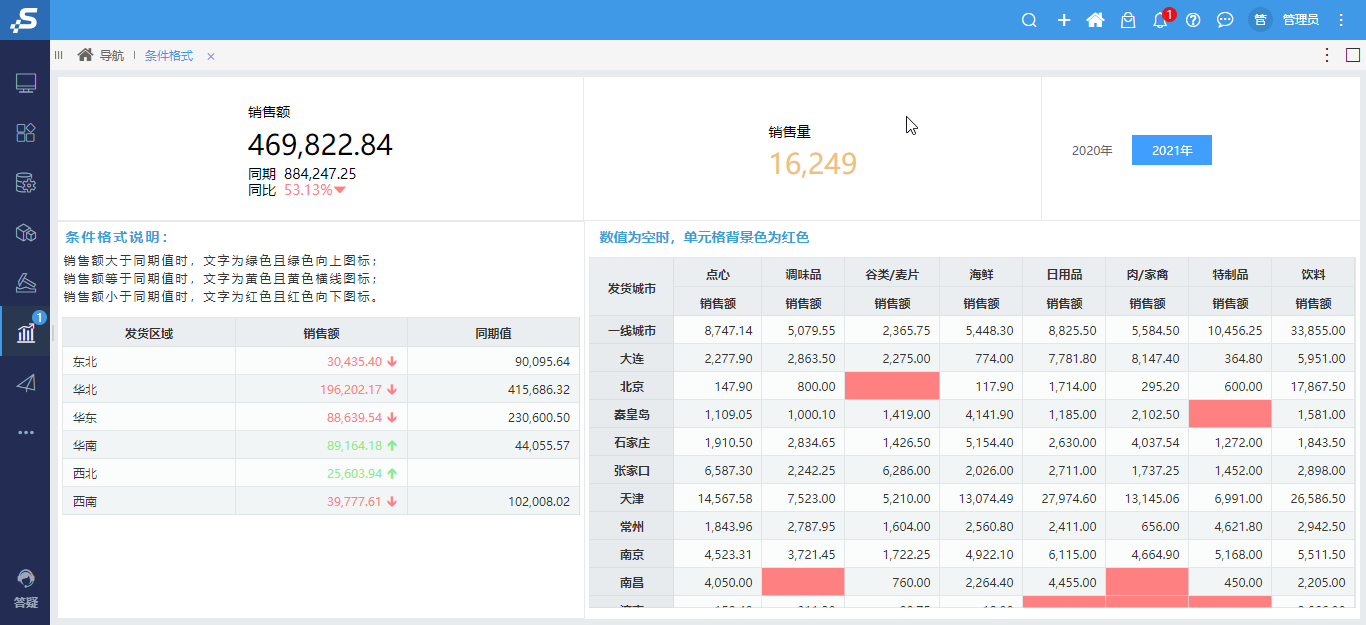Click the user avatar icon

1260,20
